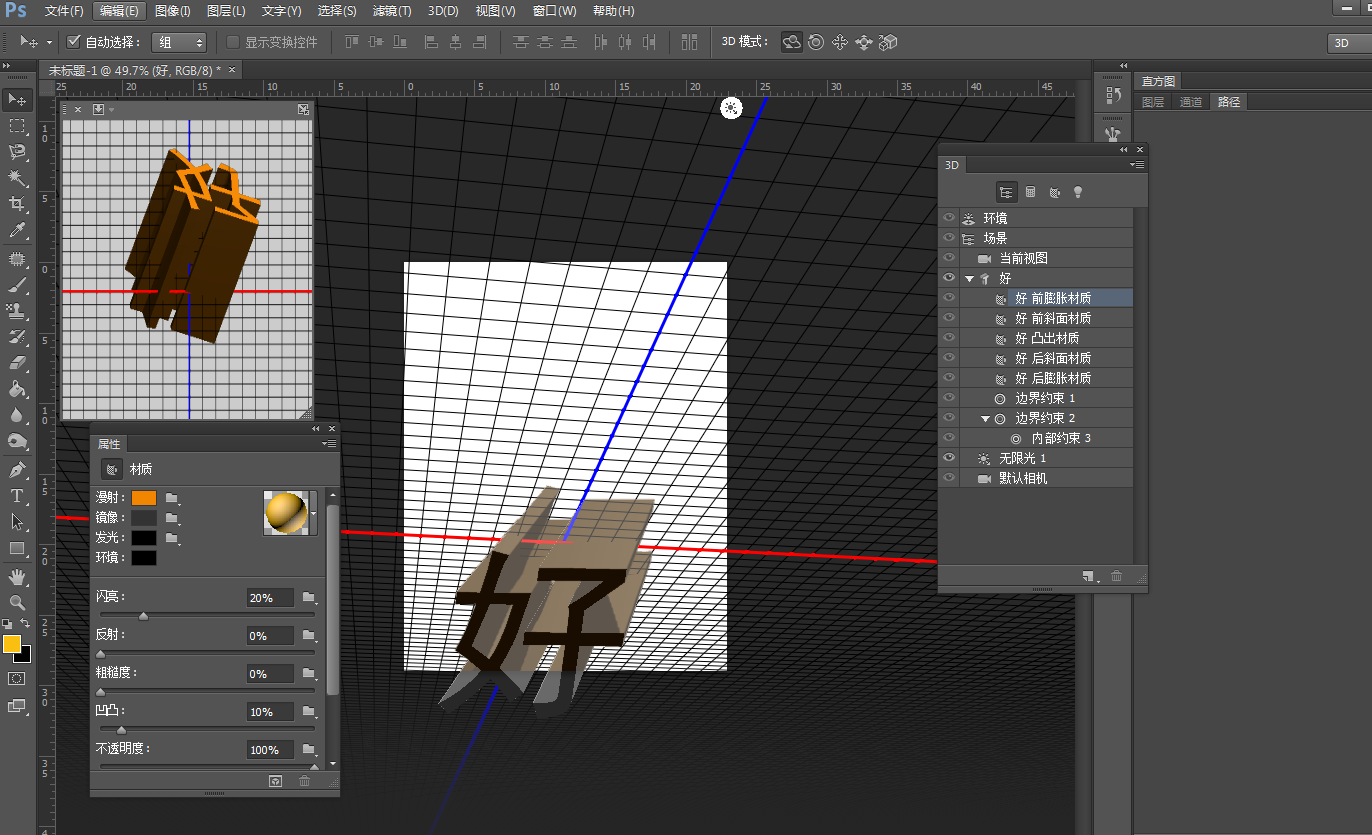The width and height of the screenshot is (1372, 835).
Task: Open the 组 auto-select dropdown
Action: point(179,42)
